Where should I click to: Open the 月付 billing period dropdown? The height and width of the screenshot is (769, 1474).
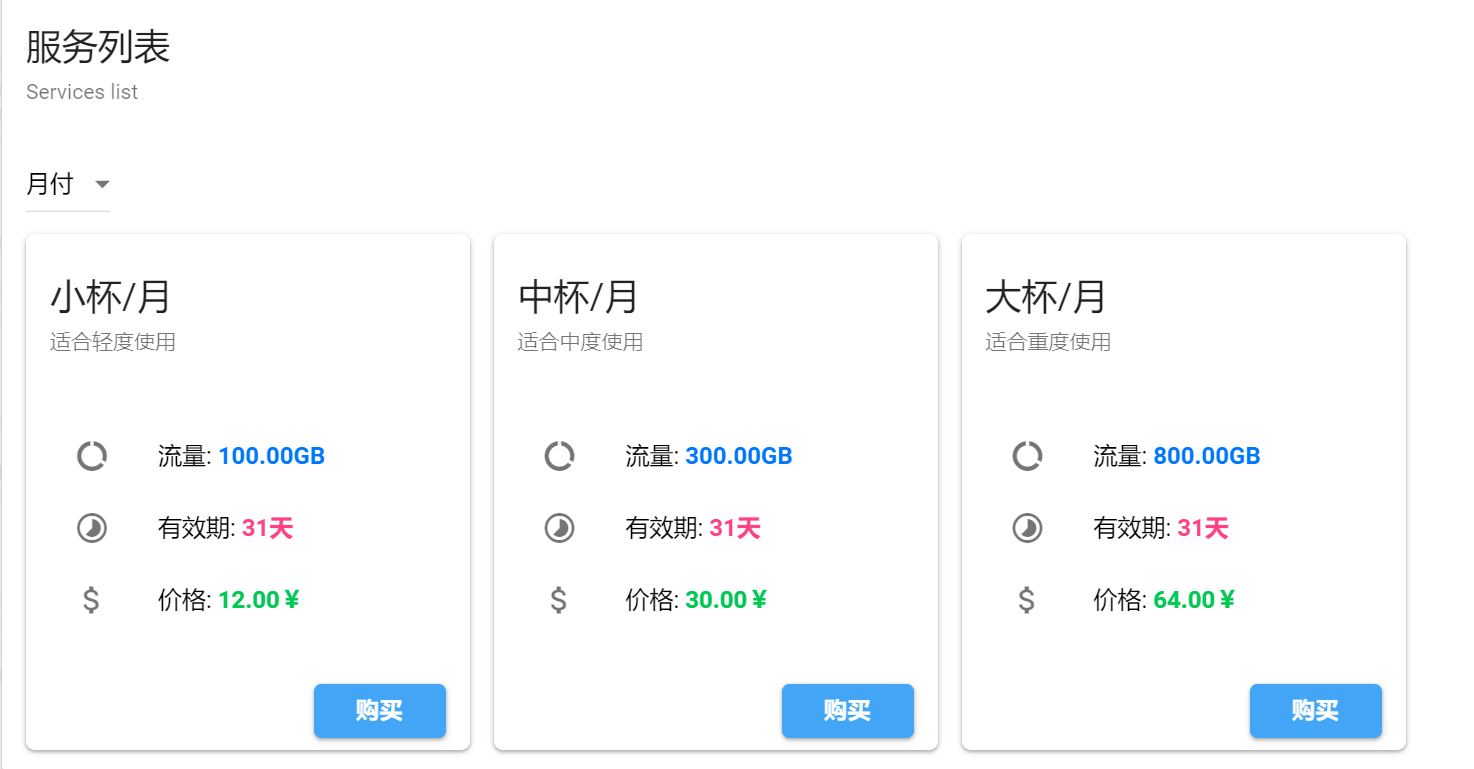(x=50, y=184)
